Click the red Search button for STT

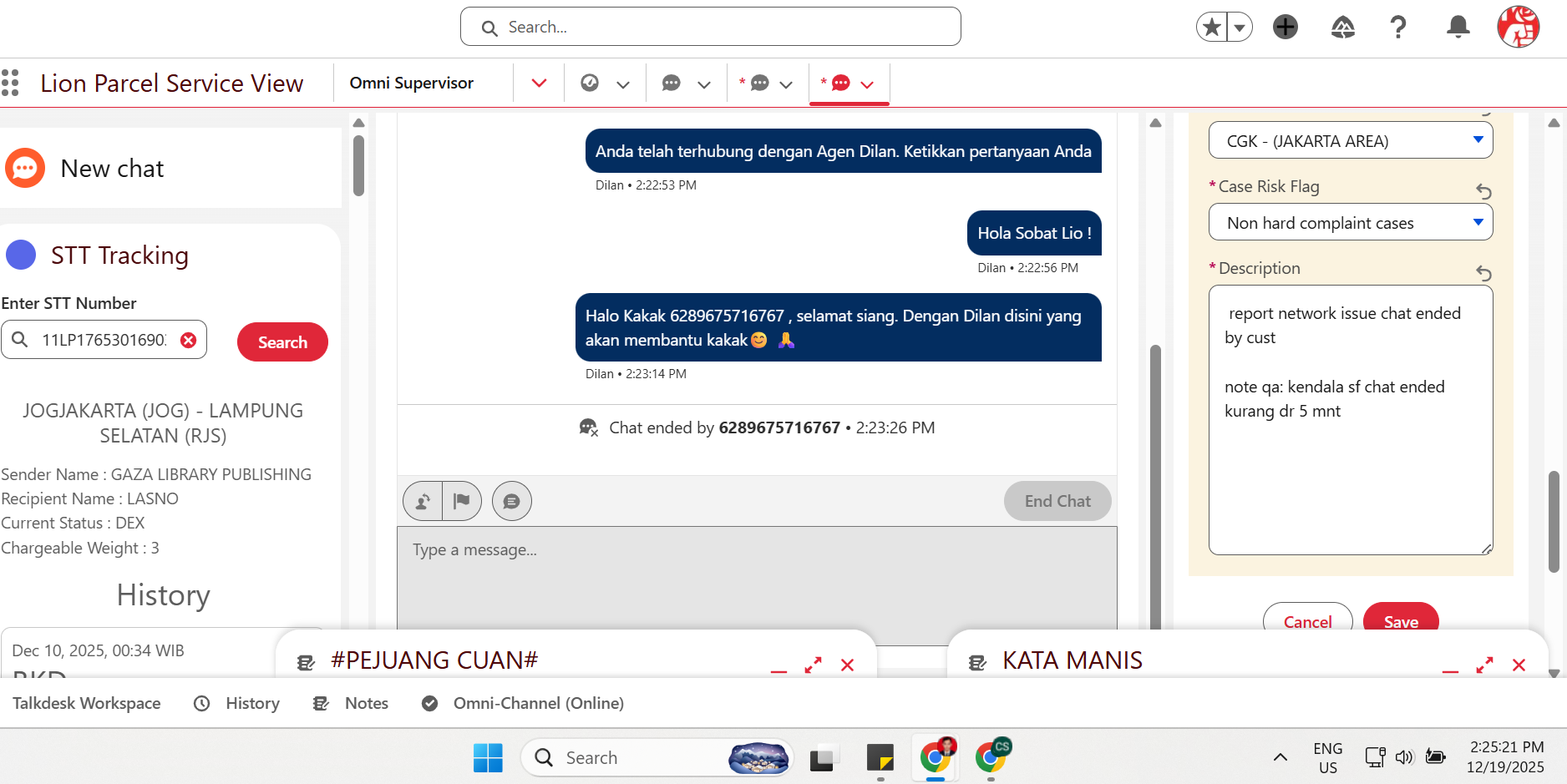[282, 341]
